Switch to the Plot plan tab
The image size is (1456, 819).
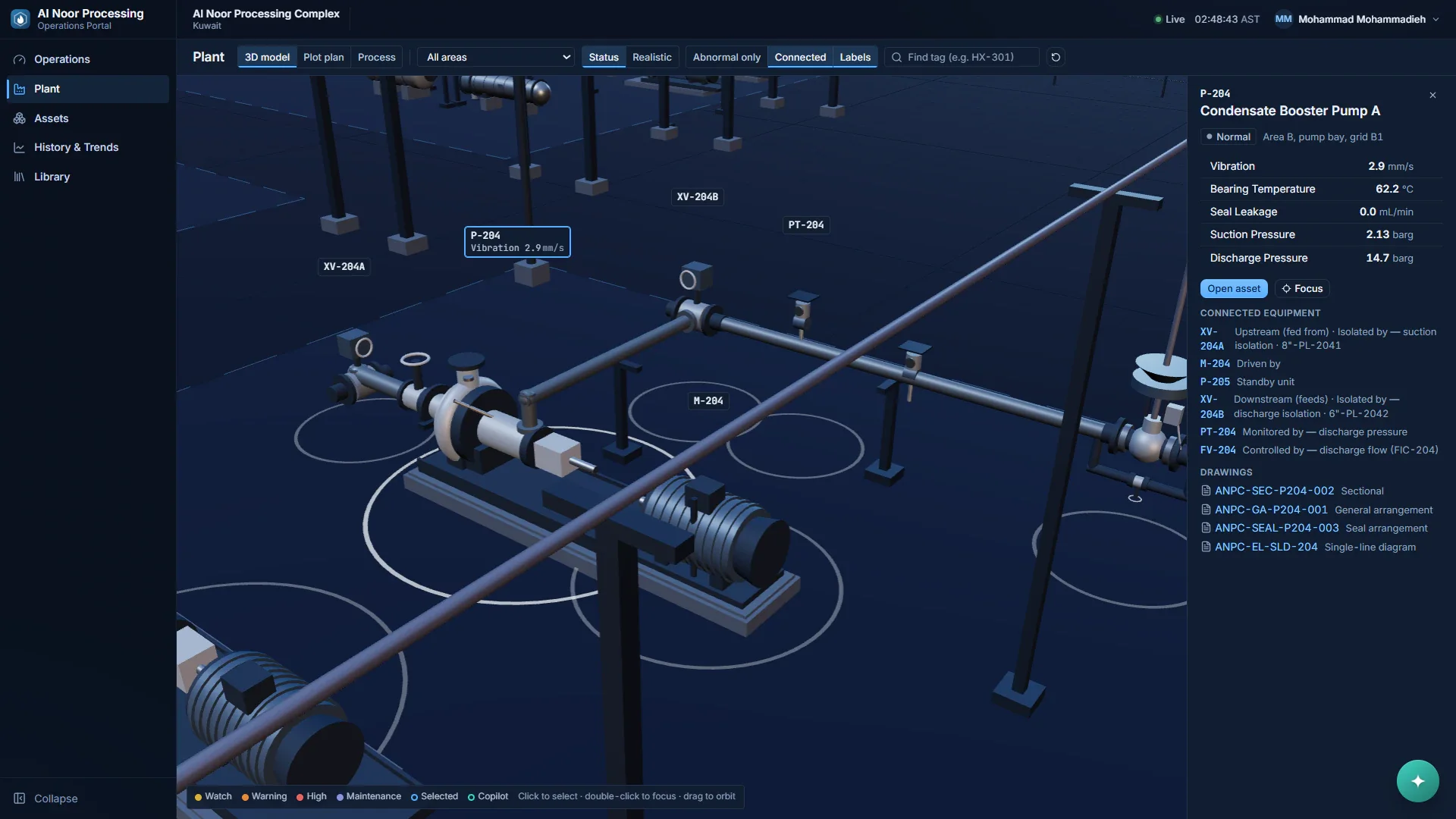tap(323, 57)
